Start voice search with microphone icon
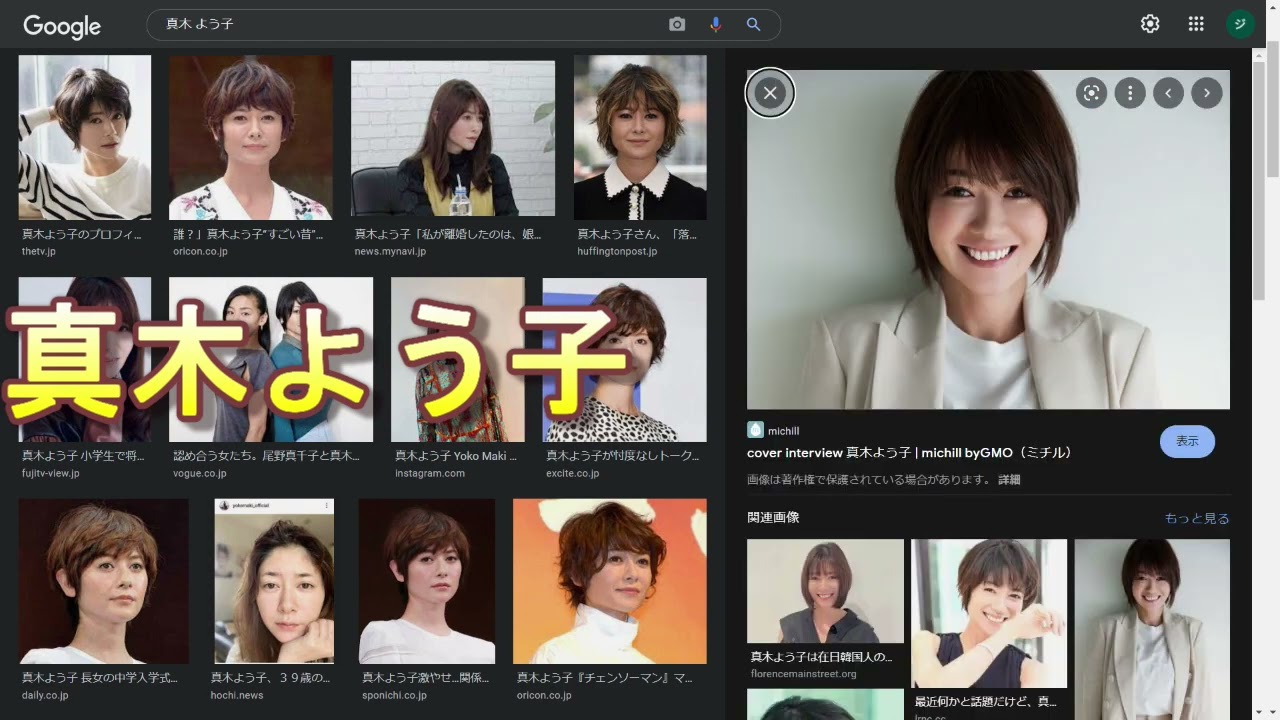This screenshot has height=720, width=1280. [715, 25]
